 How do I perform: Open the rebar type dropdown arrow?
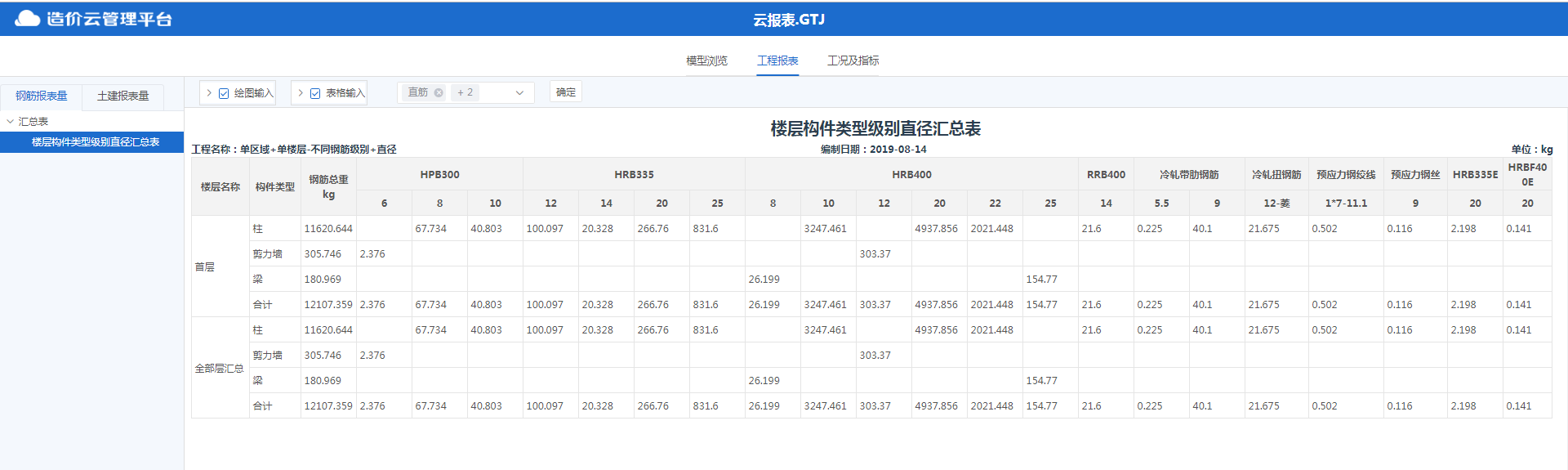click(519, 93)
